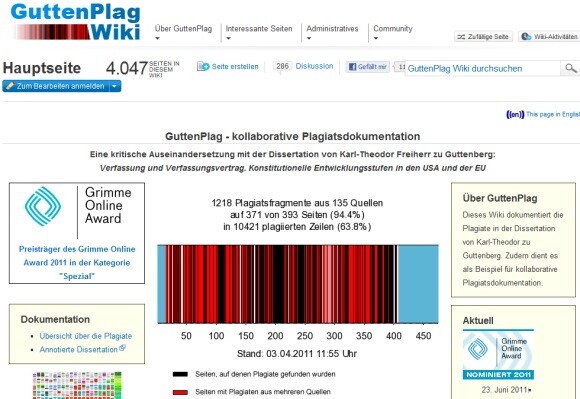Click the Hauptseite page title
Screen dimensions: 580x399
click(42, 68)
